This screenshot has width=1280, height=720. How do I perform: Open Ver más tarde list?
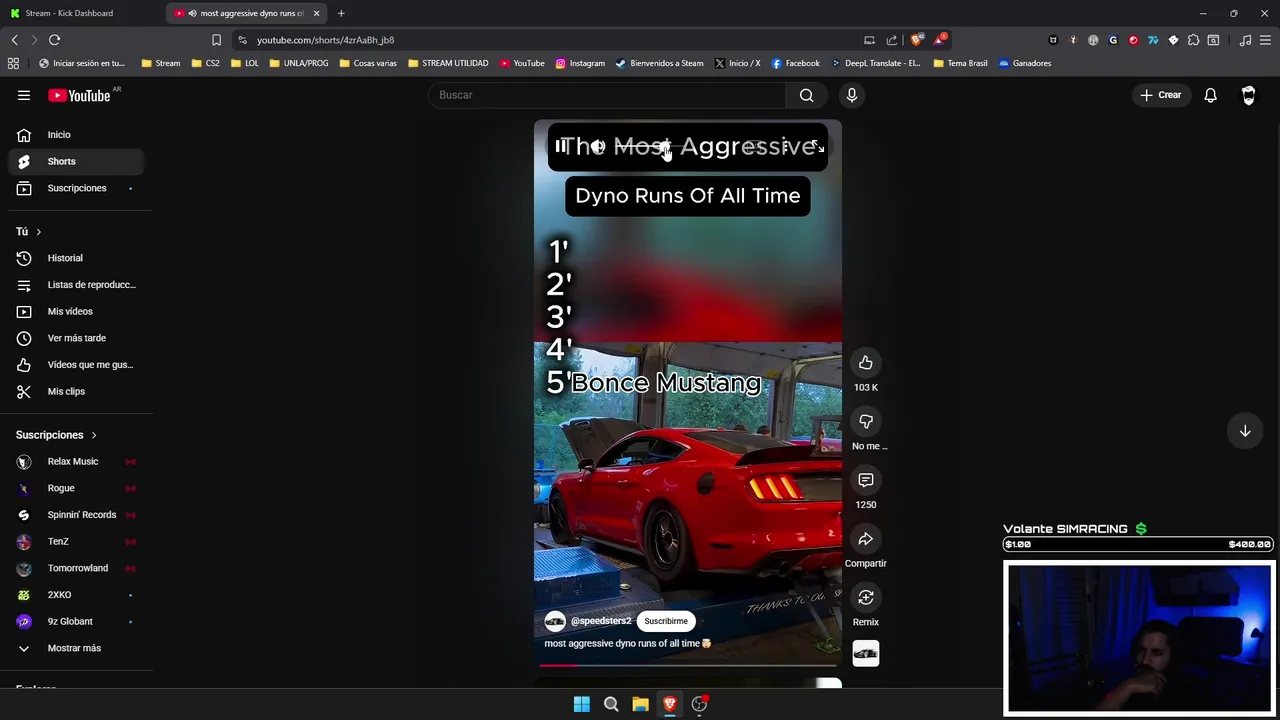pos(75,338)
